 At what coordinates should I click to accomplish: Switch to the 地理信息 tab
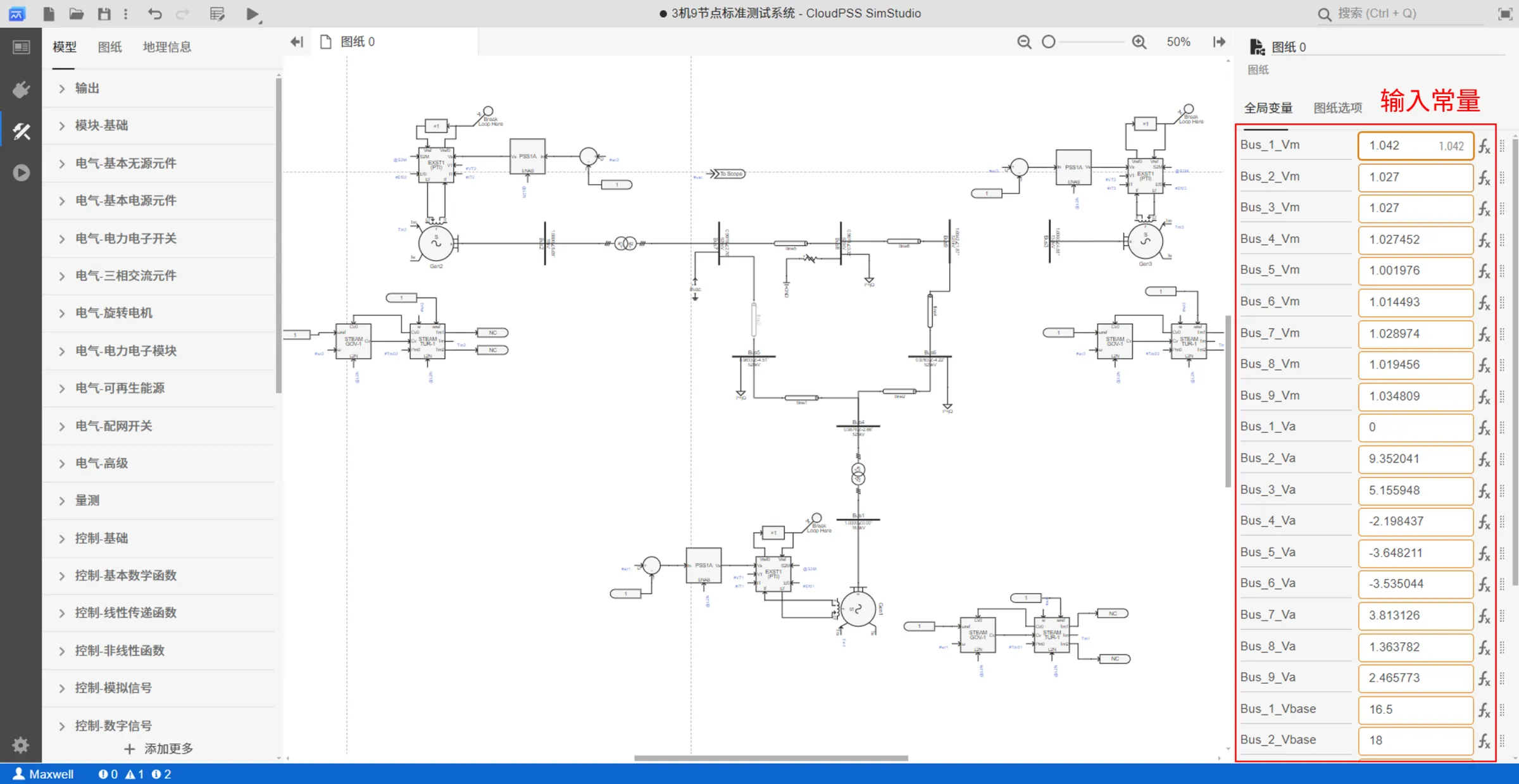click(x=167, y=47)
